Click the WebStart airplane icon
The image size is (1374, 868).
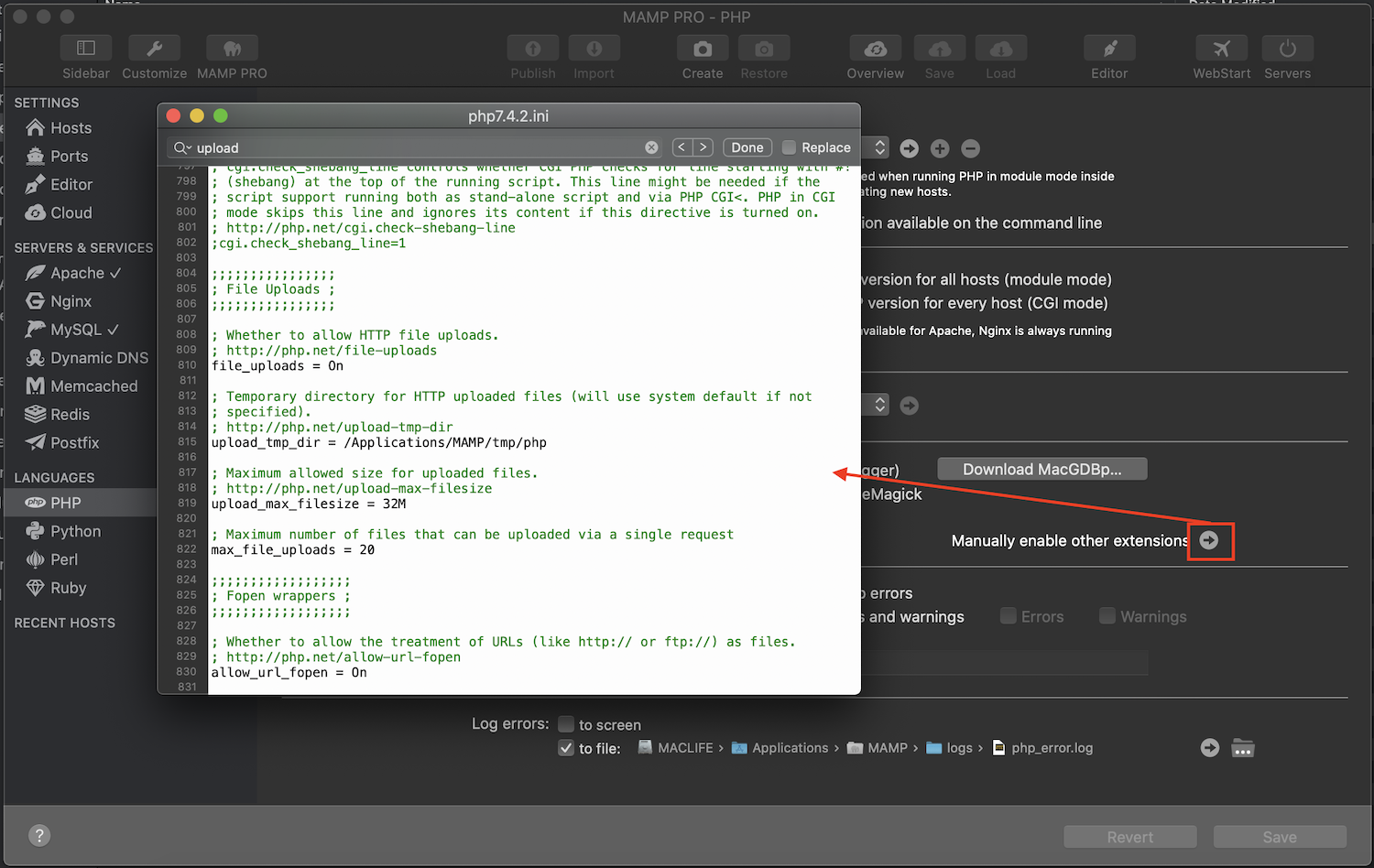[x=1221, y=49]
